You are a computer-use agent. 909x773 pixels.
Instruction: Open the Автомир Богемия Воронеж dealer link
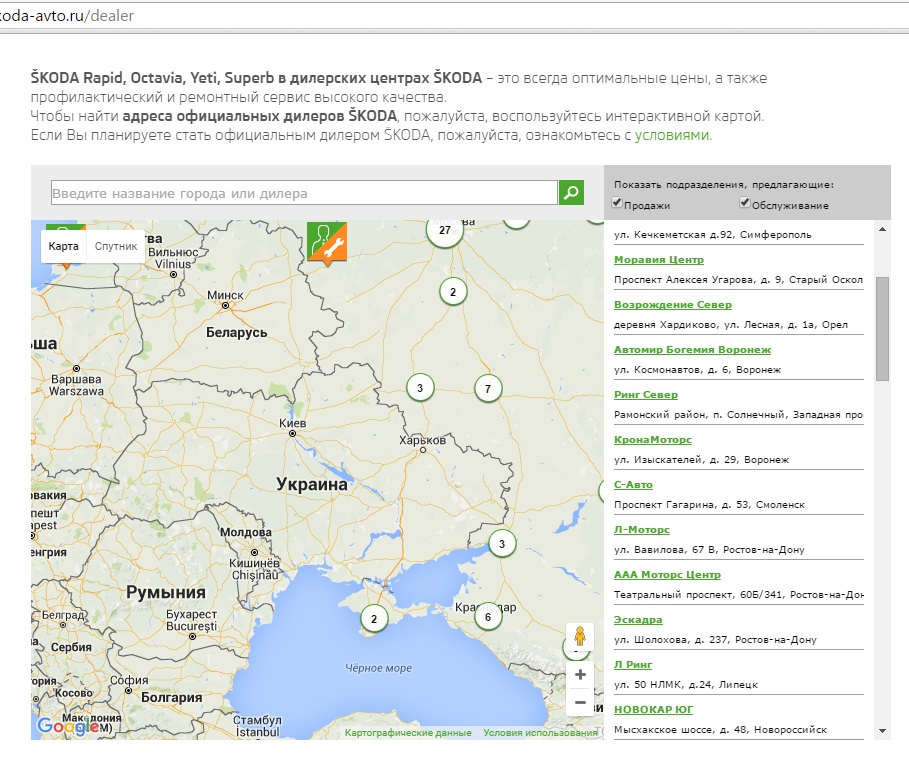coord(692,350)
